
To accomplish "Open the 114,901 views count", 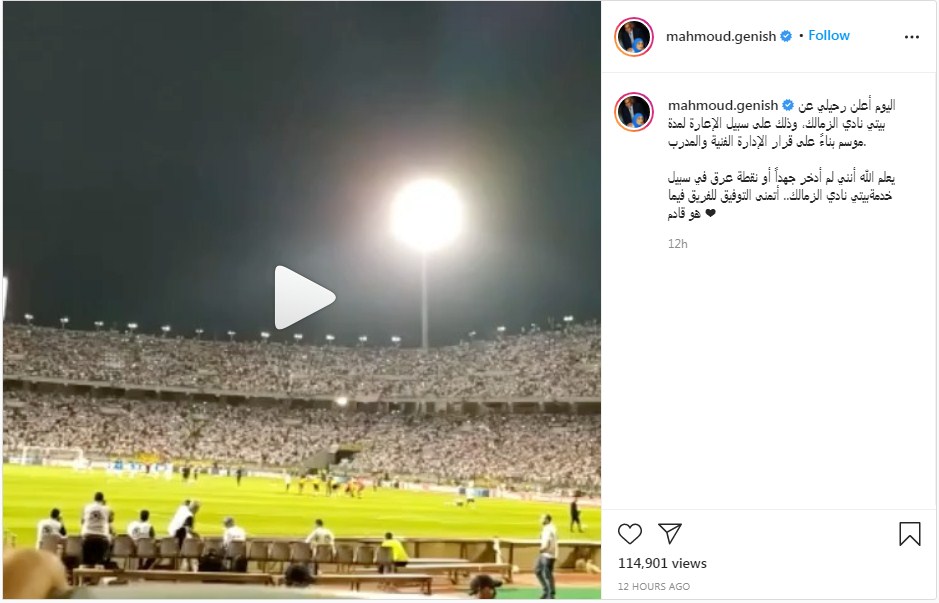I will 662,563.
